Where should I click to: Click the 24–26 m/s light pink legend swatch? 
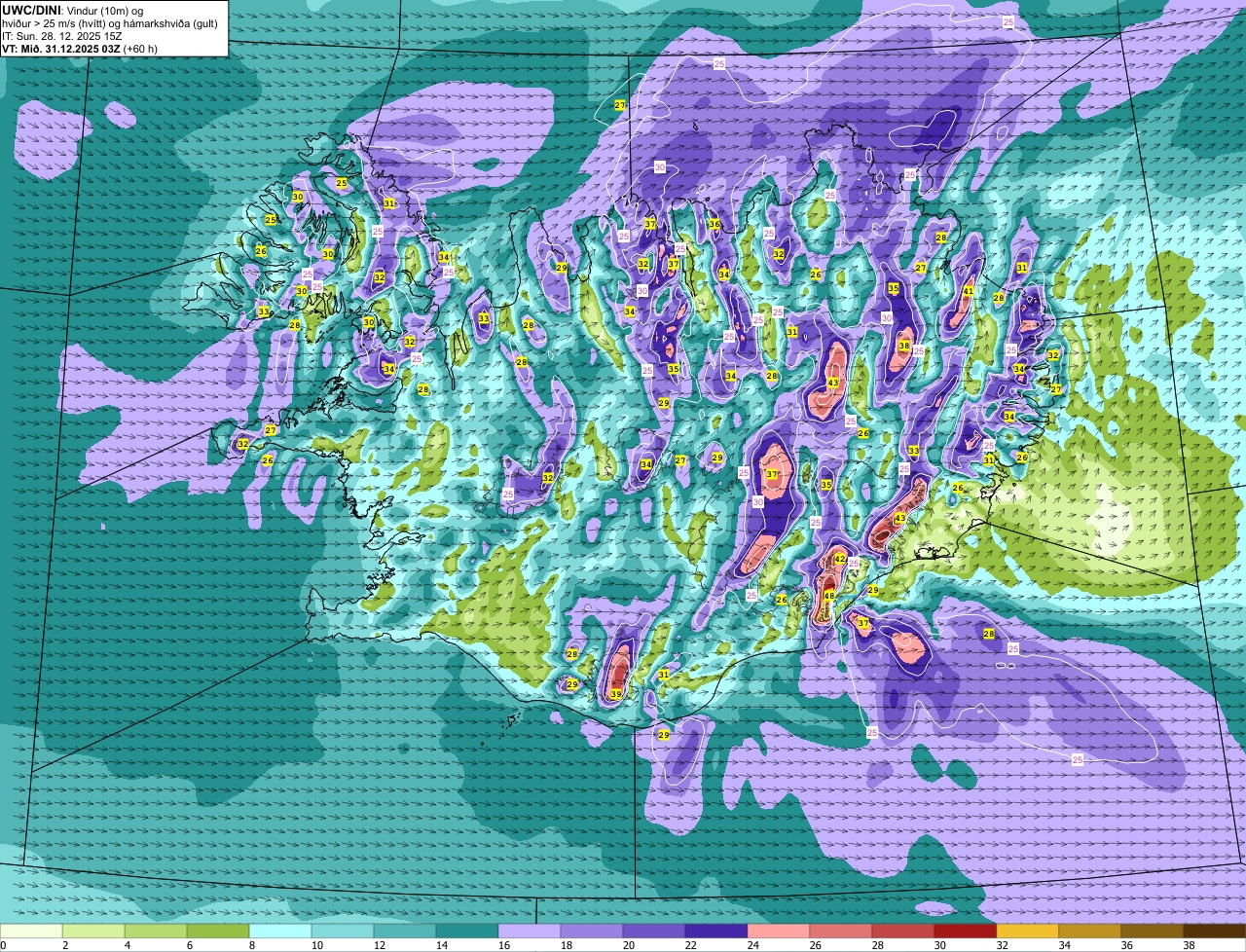(779, 932)
